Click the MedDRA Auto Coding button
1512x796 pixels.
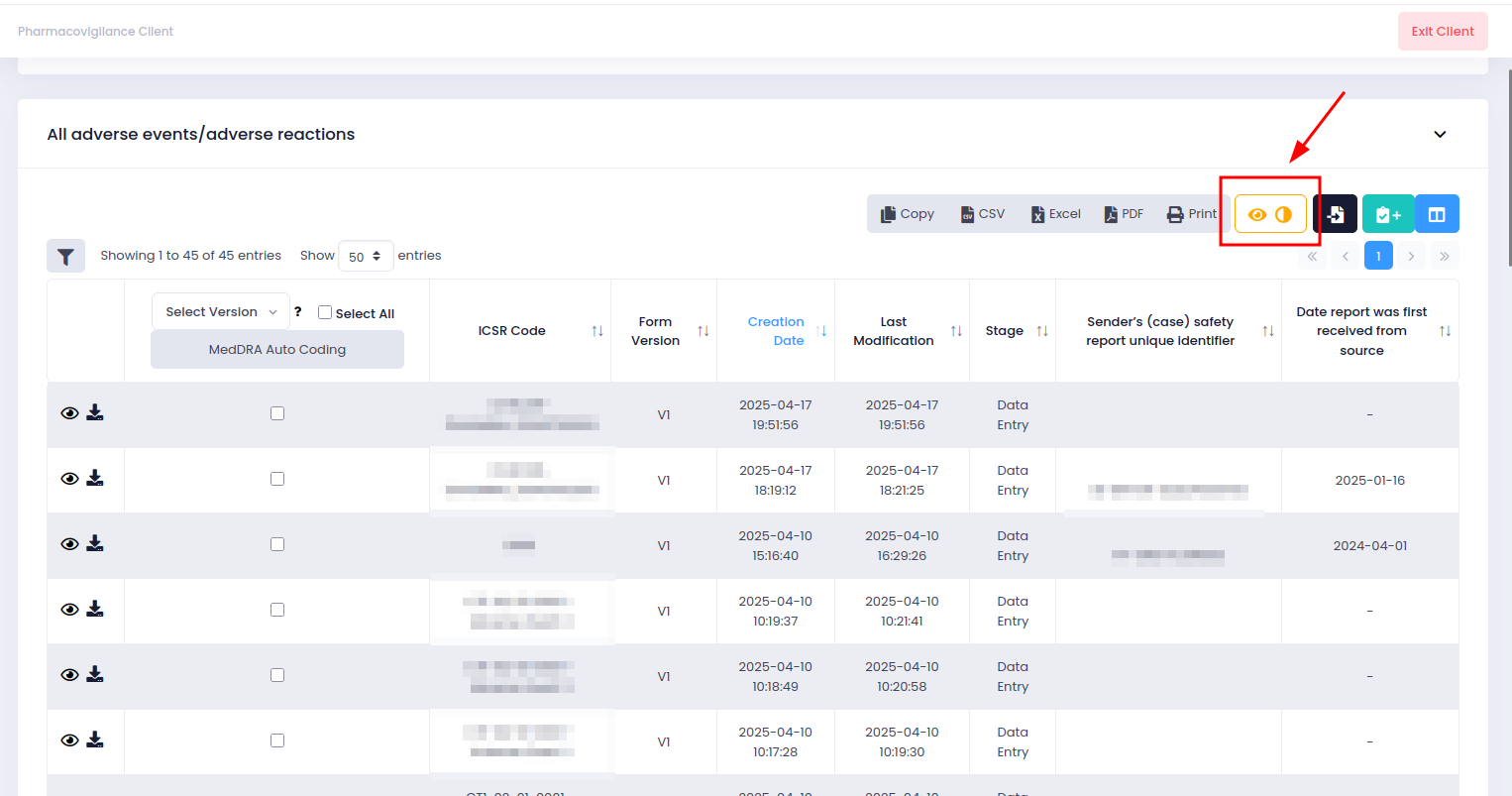click(x=277, y=350)
